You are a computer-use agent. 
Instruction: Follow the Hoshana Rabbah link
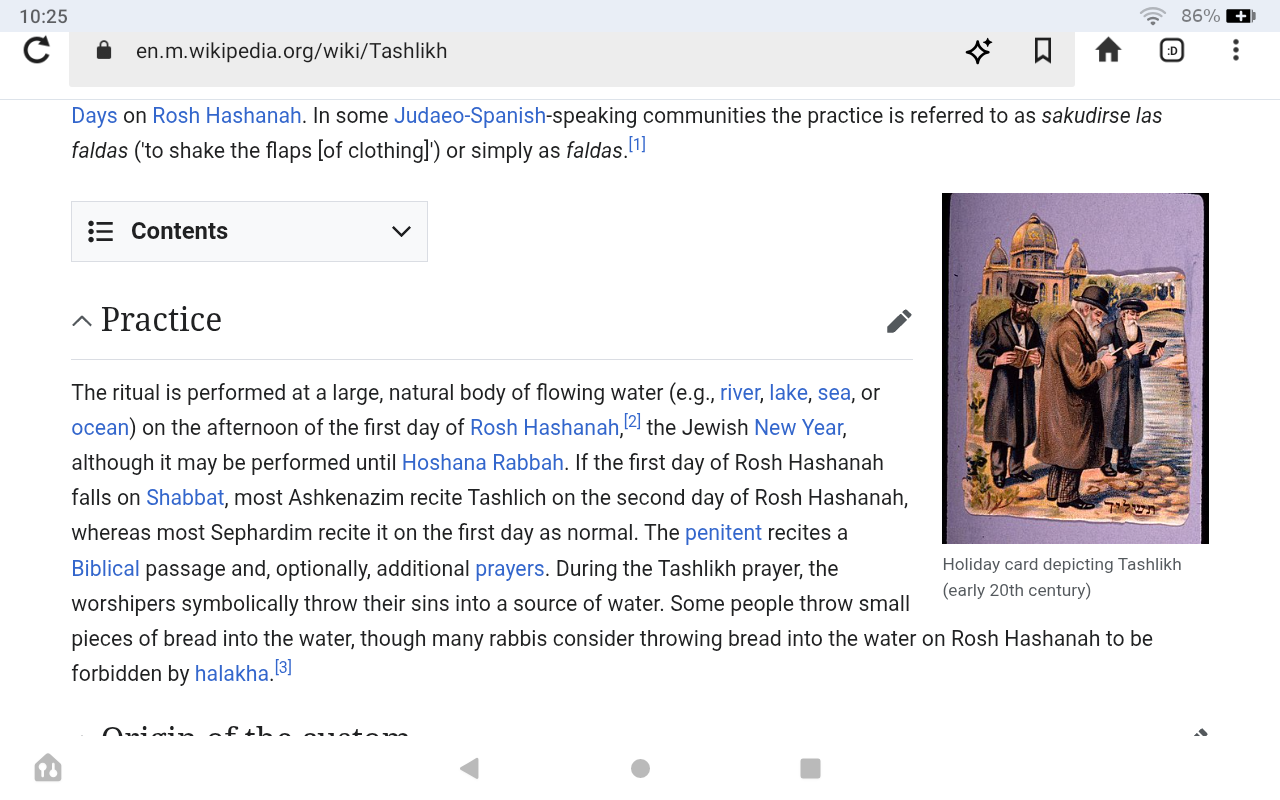coord(483,463)
